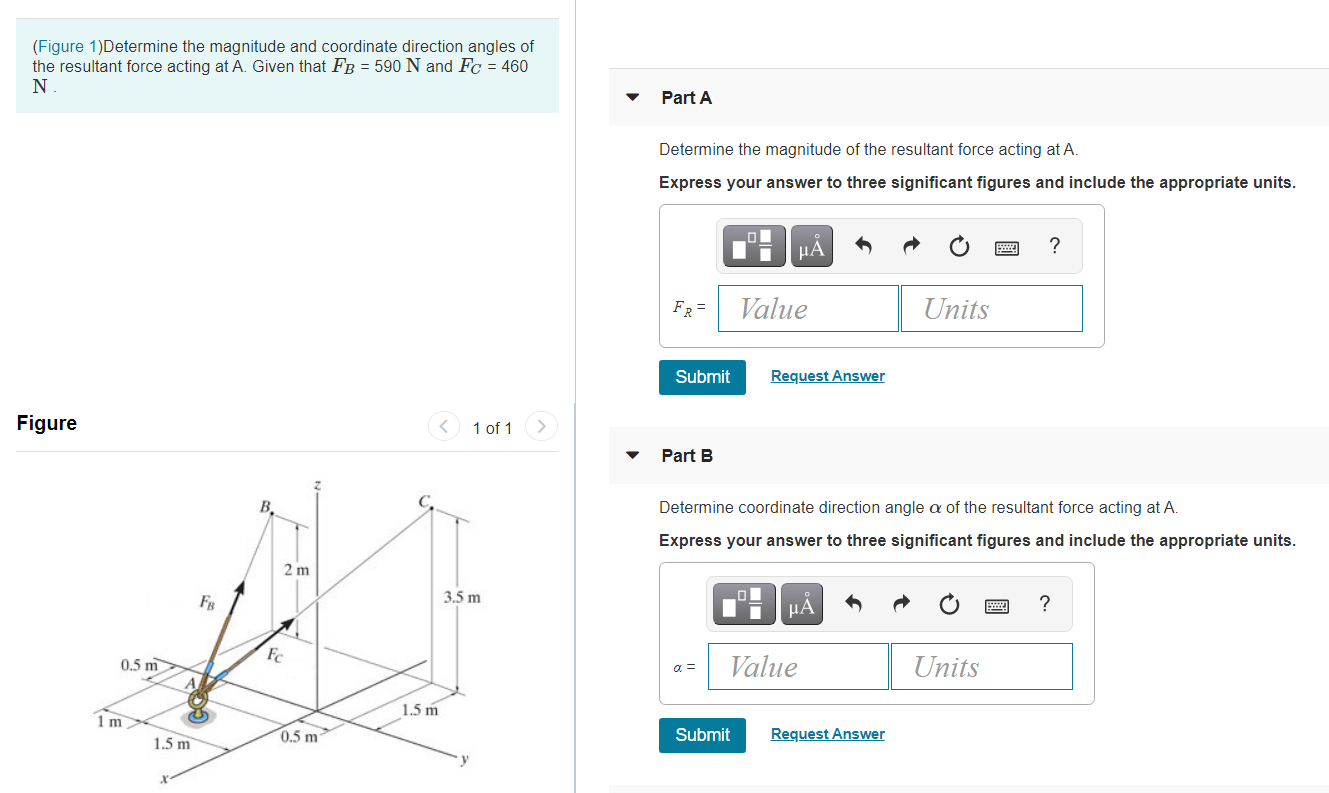Collapse the Part A section
This screenshot has height=793, width=1329.
point(632,97)
